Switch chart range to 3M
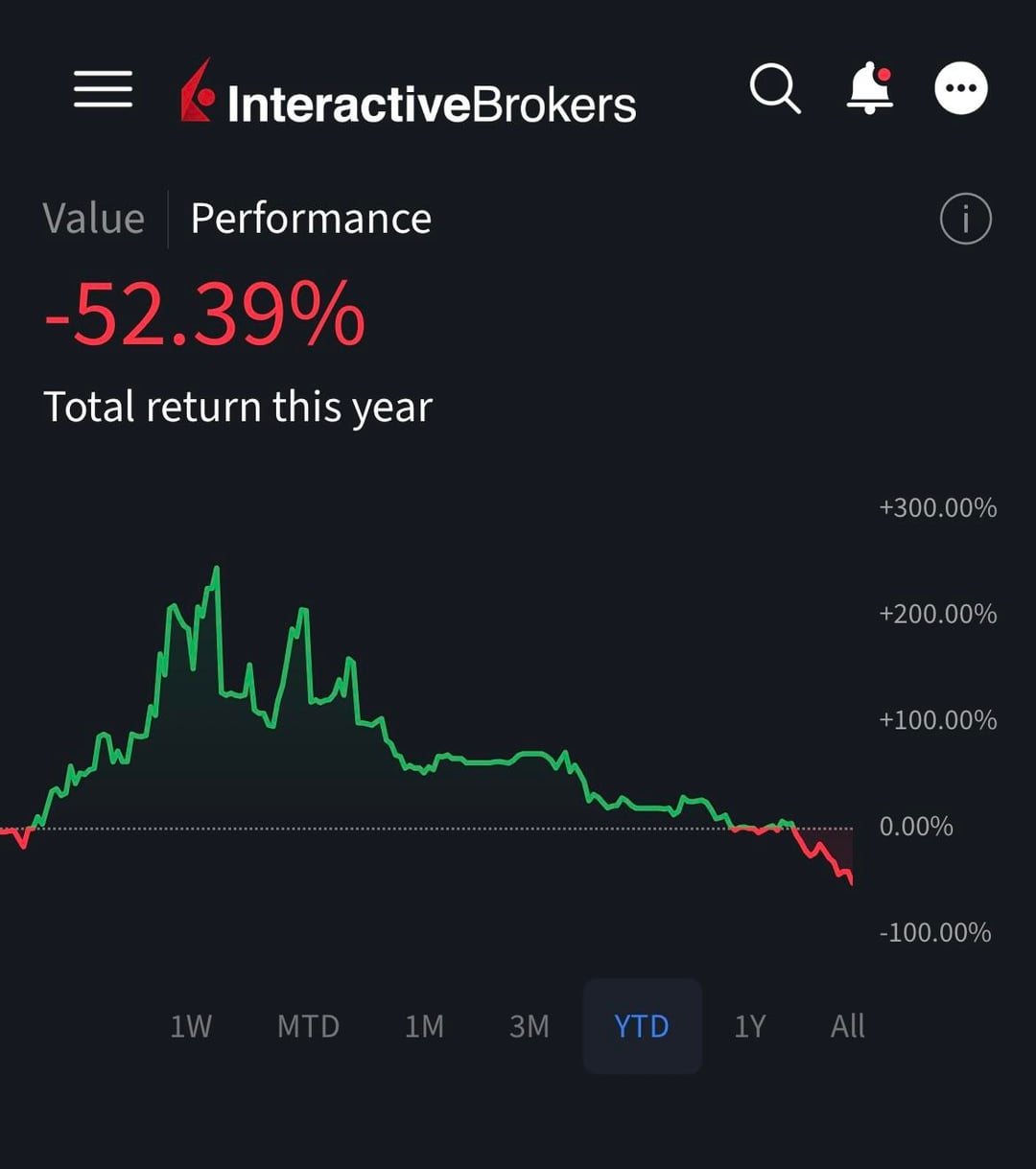This screenshot has width=1036, height=1169. point(530,1026)
